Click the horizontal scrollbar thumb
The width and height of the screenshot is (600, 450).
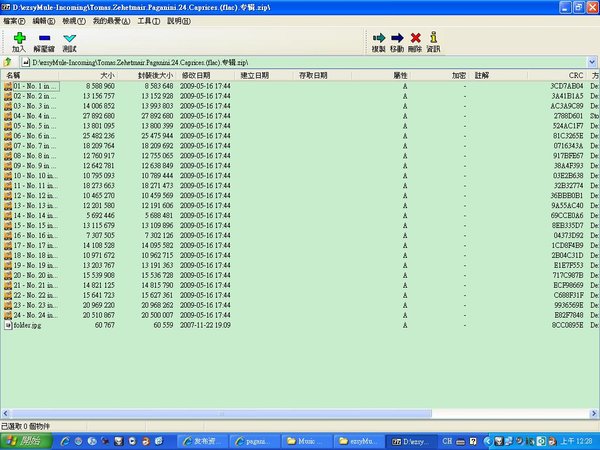(221, 413)
